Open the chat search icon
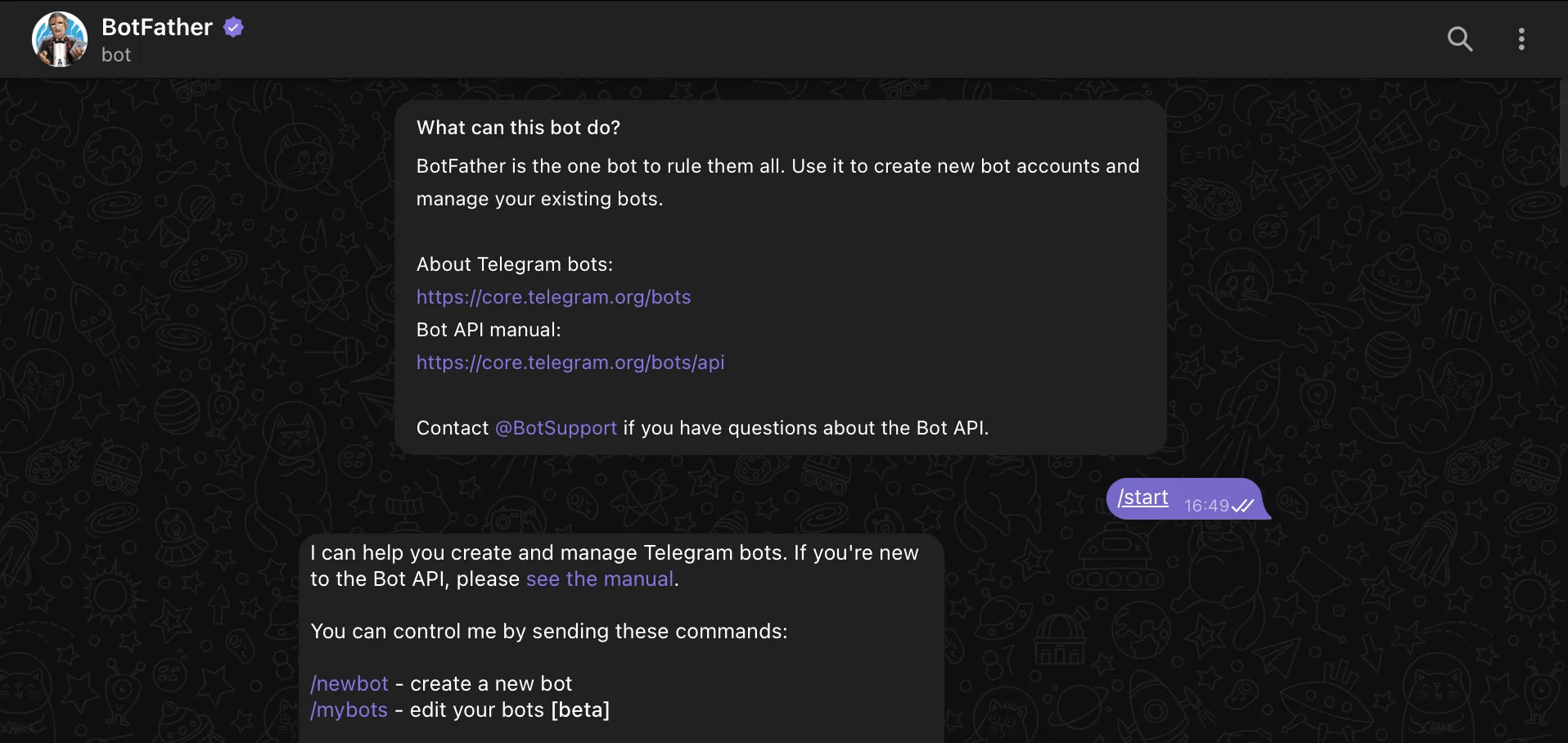1568x743 pixels. (1461, 38)
